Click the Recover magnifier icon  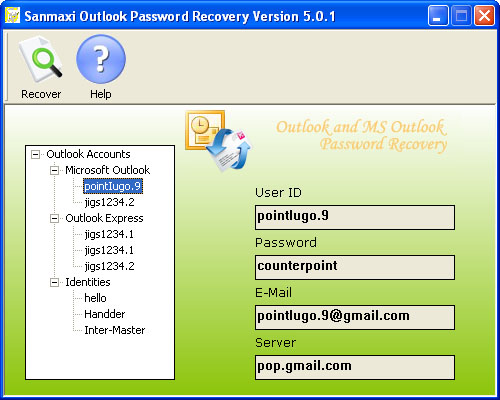click(41, 59)
